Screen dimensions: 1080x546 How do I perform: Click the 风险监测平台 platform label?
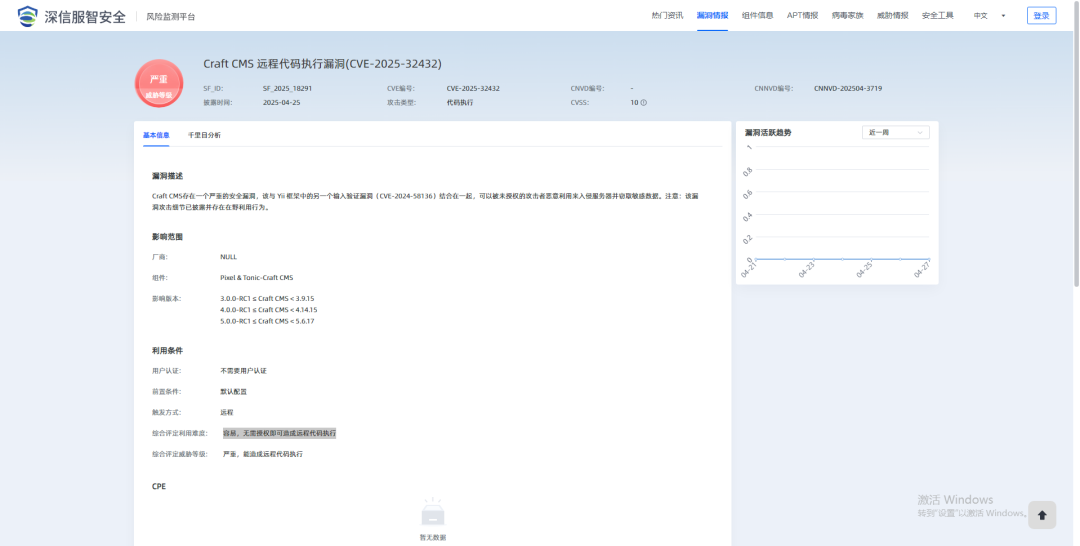pos(171,17)
